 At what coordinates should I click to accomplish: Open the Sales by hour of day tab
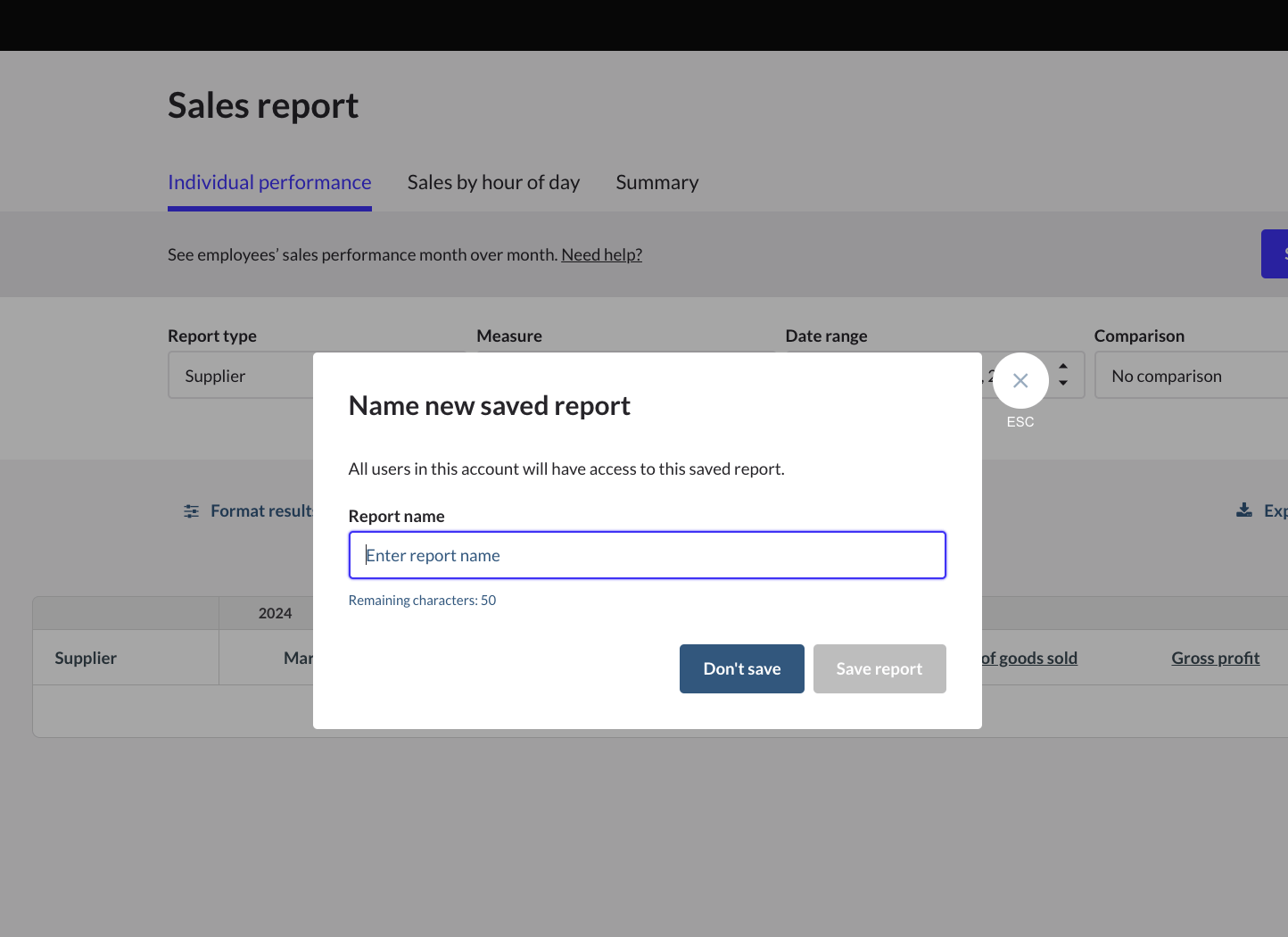[x=493, y=183]
